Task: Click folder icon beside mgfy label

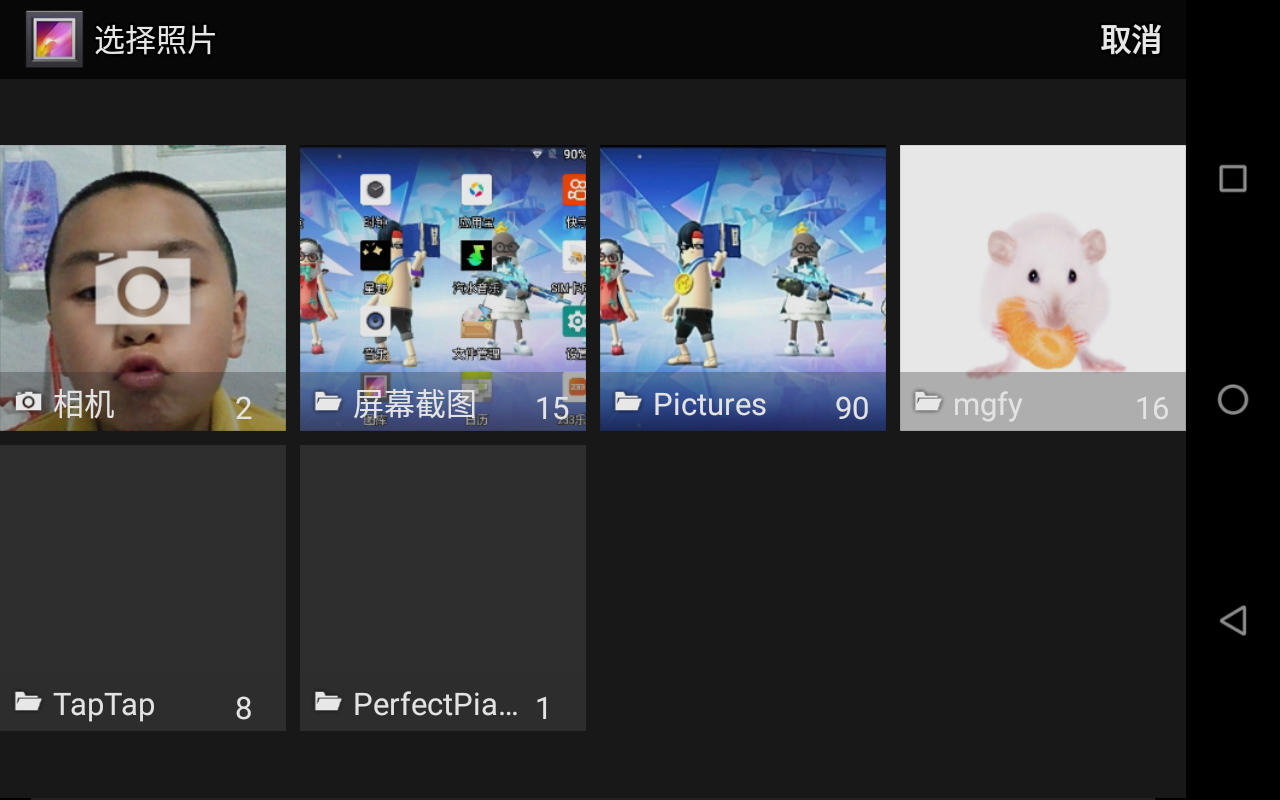Action: (x=928, y=402)
